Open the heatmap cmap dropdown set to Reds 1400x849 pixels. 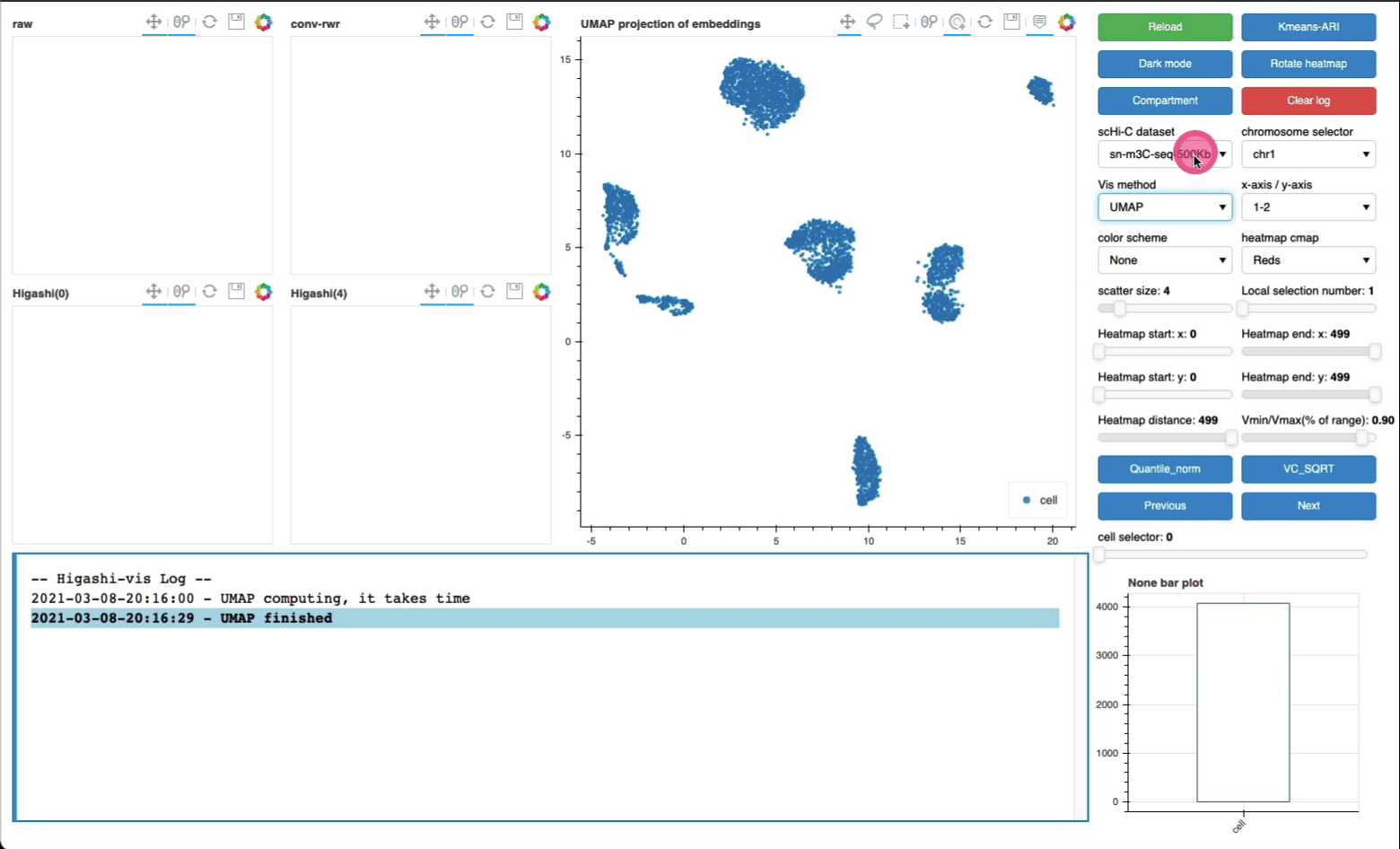click(x=1308, y=260)
